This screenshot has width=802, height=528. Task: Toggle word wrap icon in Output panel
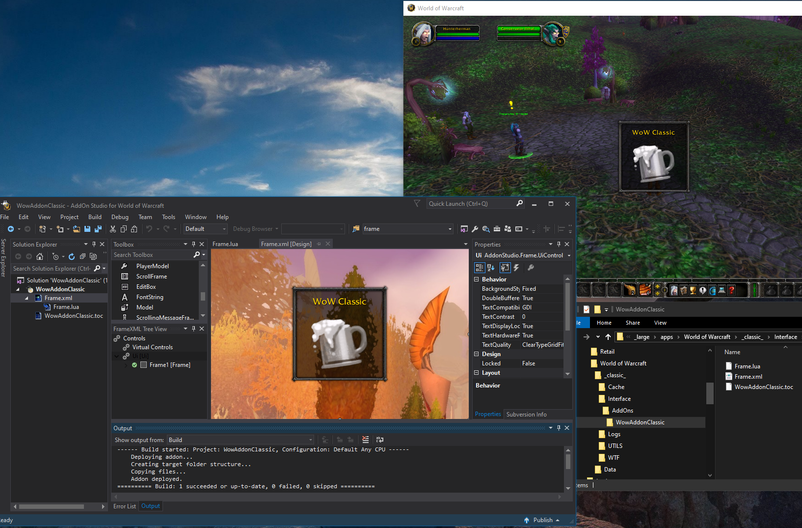coord(380,439)
